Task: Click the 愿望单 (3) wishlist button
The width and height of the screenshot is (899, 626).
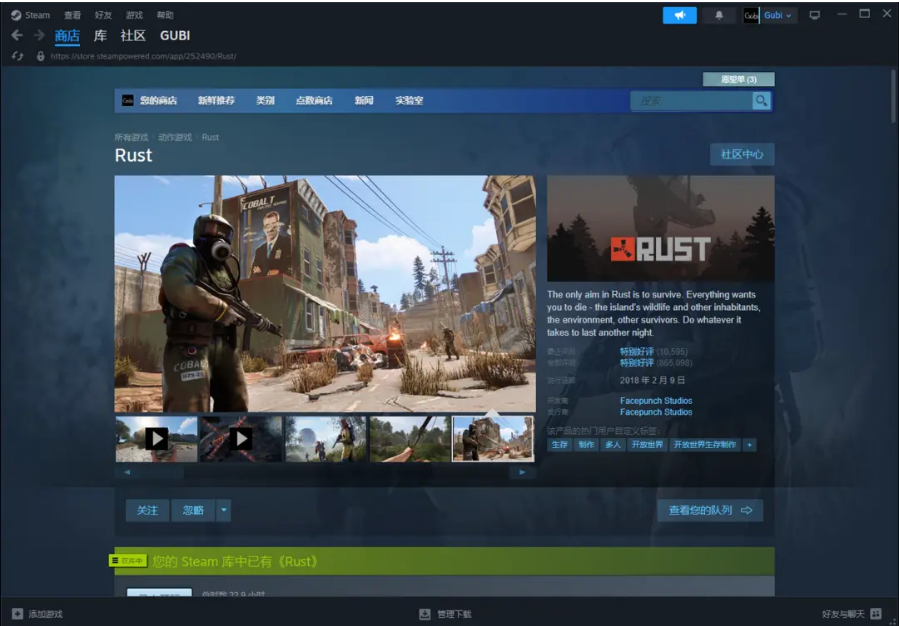Action: click(x=738, y=79)
